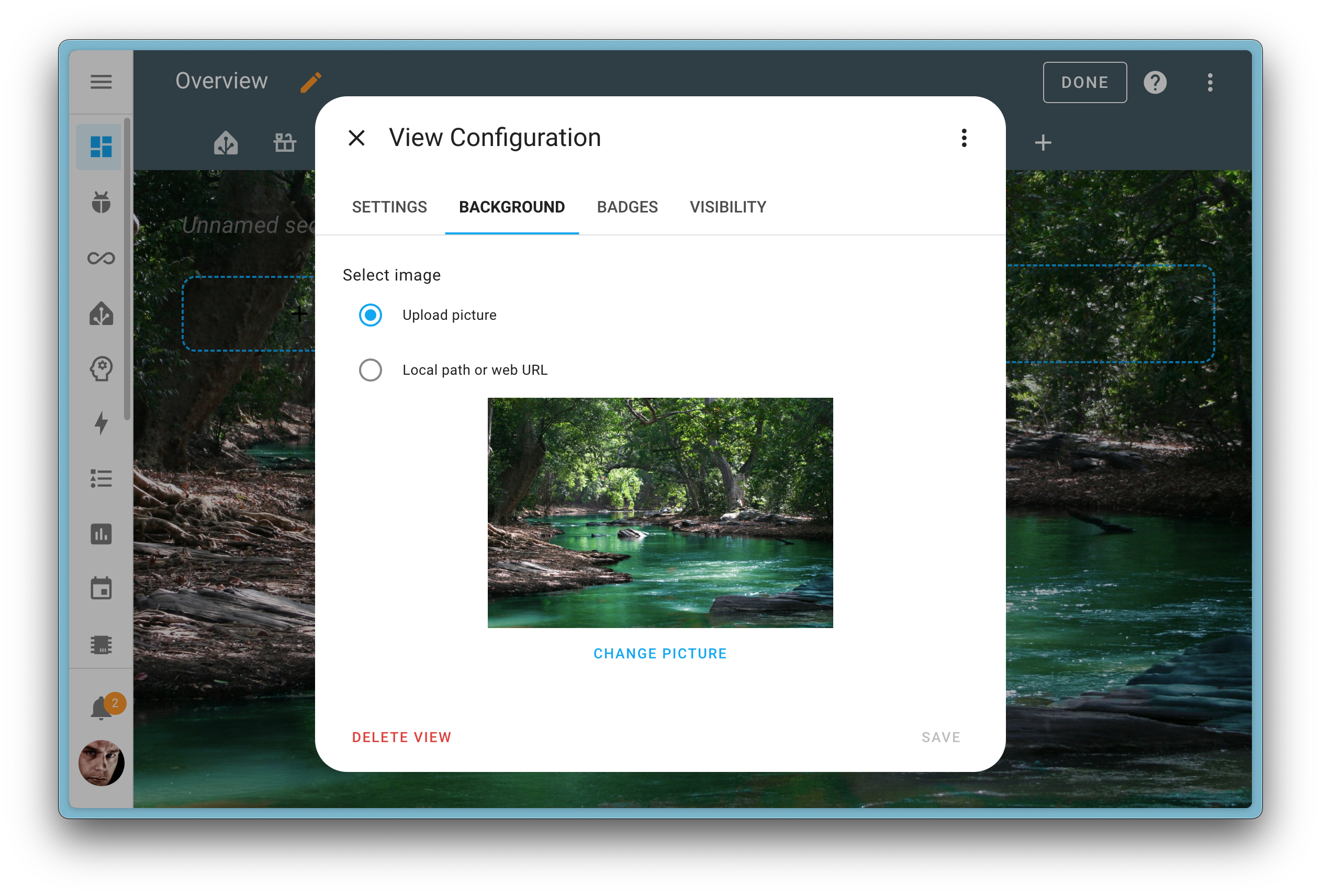Click the brain-with-gear sidebar icon
The width and height of the screenshot is (1321, 896).
[100, 369]
